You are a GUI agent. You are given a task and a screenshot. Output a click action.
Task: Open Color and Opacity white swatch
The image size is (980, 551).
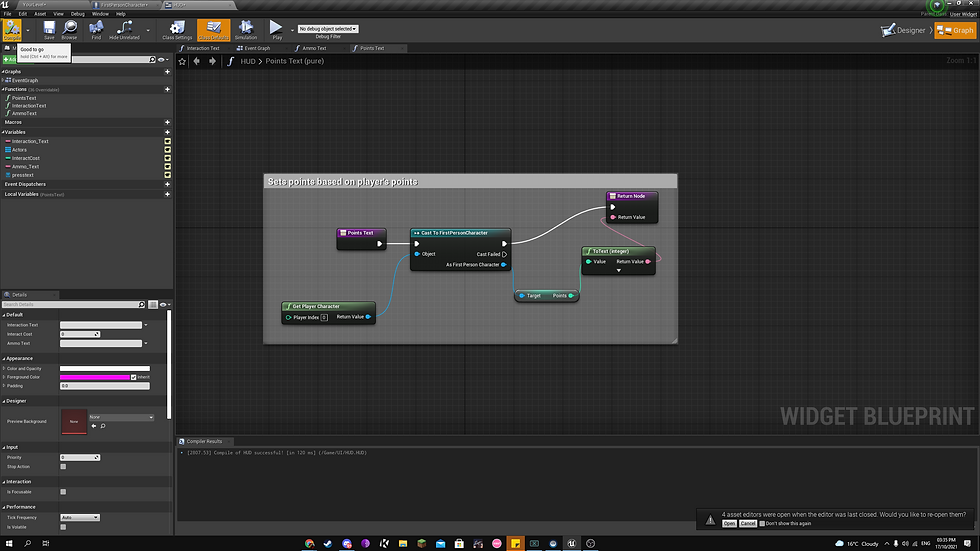(x=105, y=369)
